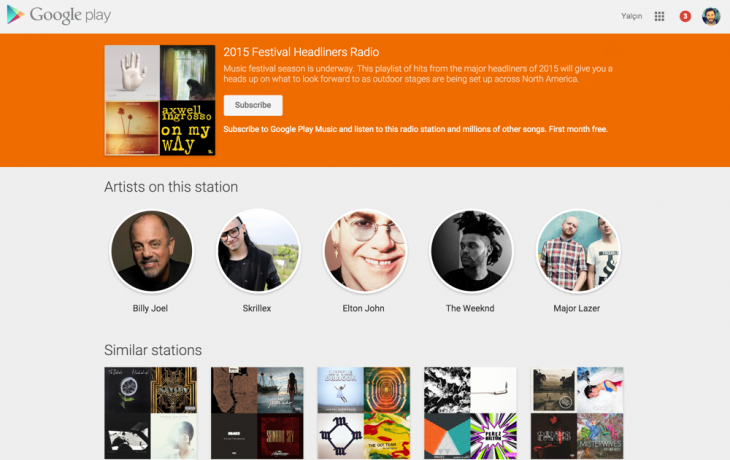Click the Billy Joel name label
This screenshot has width=730, height=460.
tap(151, 308)
